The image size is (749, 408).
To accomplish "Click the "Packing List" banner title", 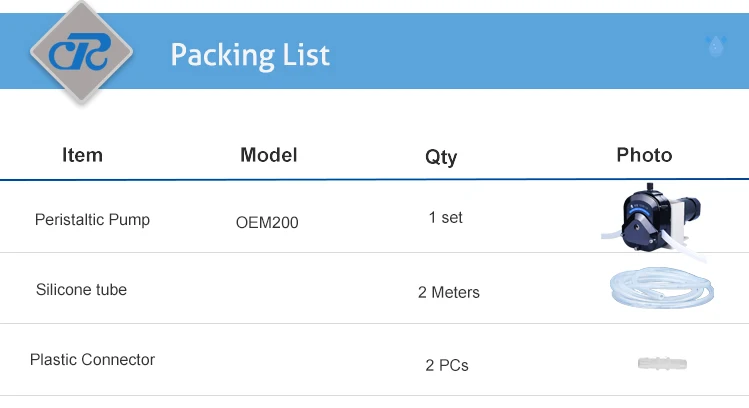I will point(250,54).
